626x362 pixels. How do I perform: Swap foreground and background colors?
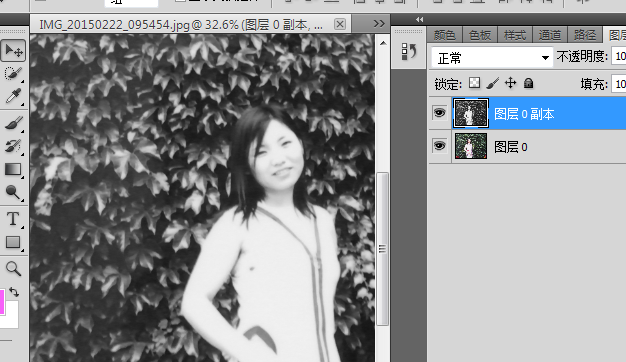14,292
